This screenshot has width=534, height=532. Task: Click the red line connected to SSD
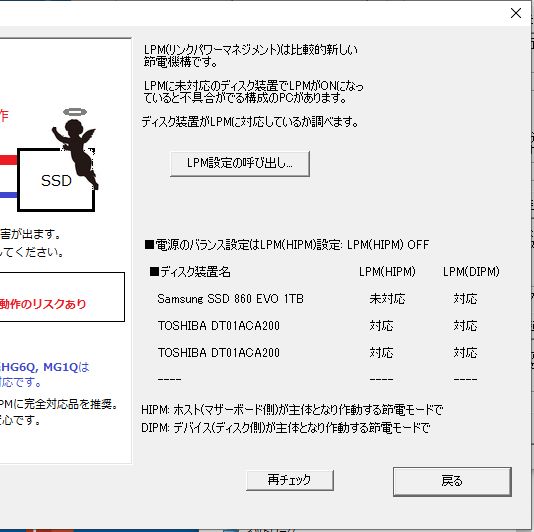[9, 160]
